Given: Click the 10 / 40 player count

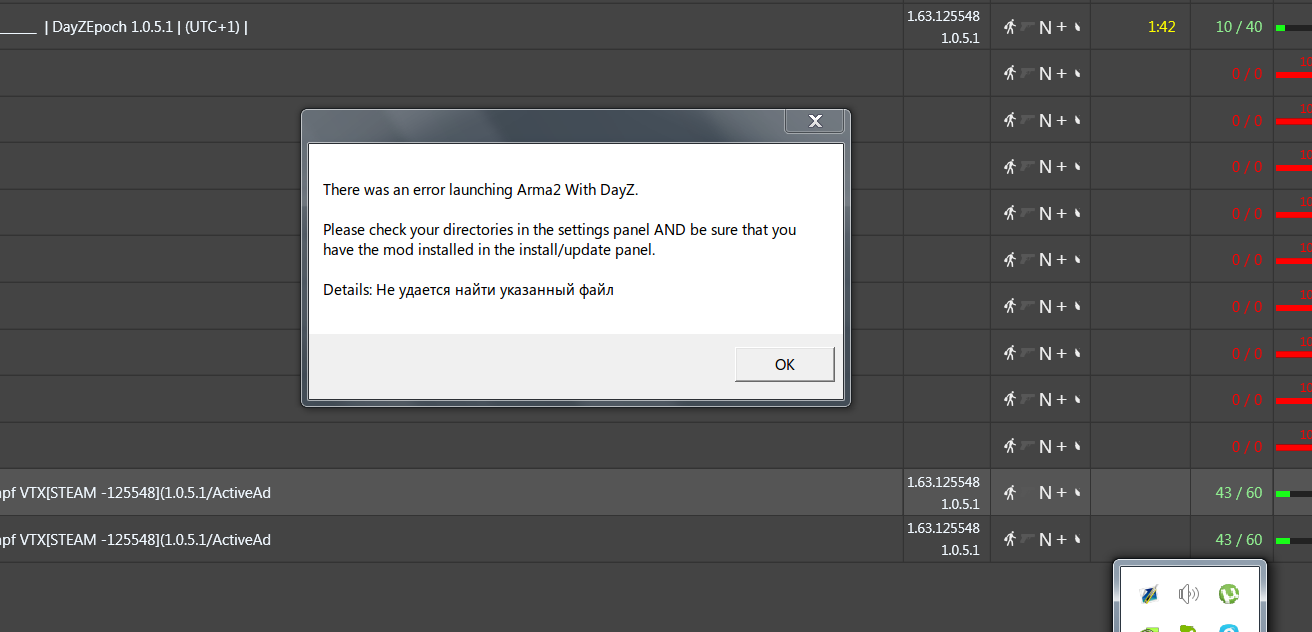Looking at the screenshot, I should (x=1239, y=27).
